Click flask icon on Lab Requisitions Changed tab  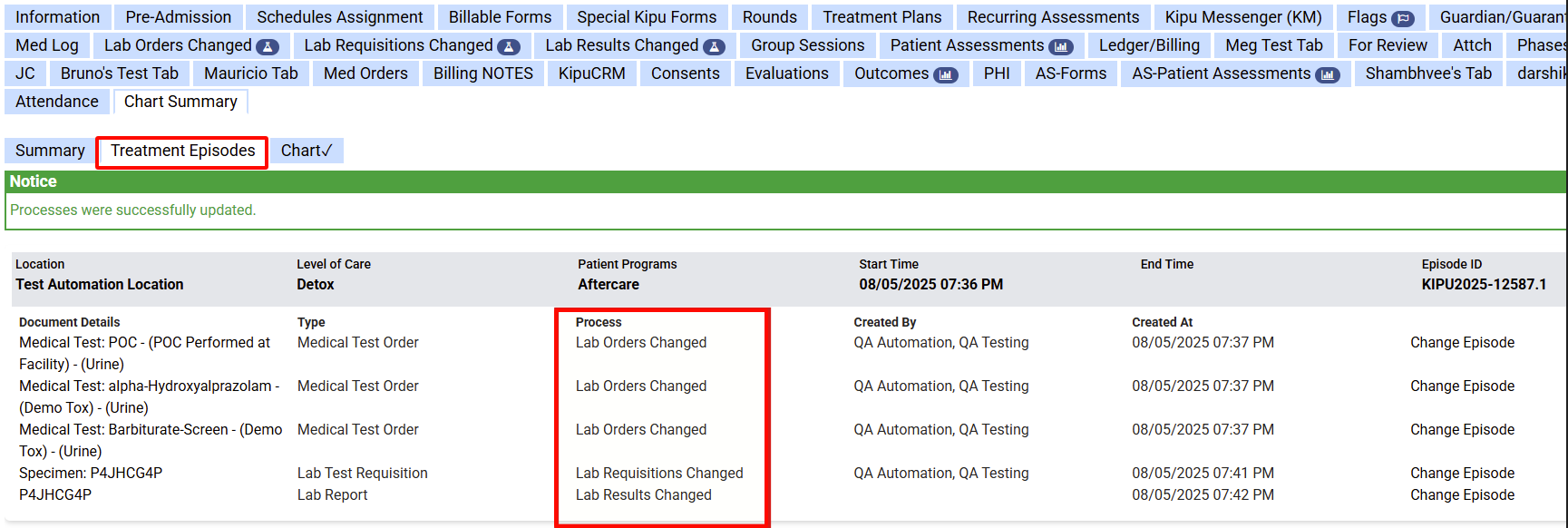click(509, 46)
